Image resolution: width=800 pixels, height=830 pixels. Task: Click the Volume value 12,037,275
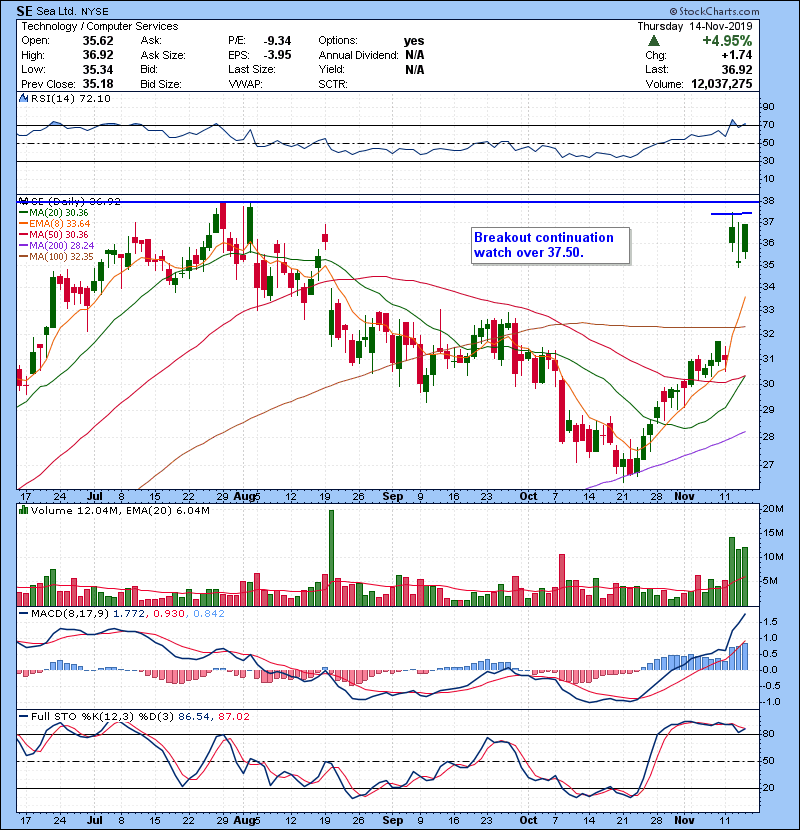(x=722, y=84)
